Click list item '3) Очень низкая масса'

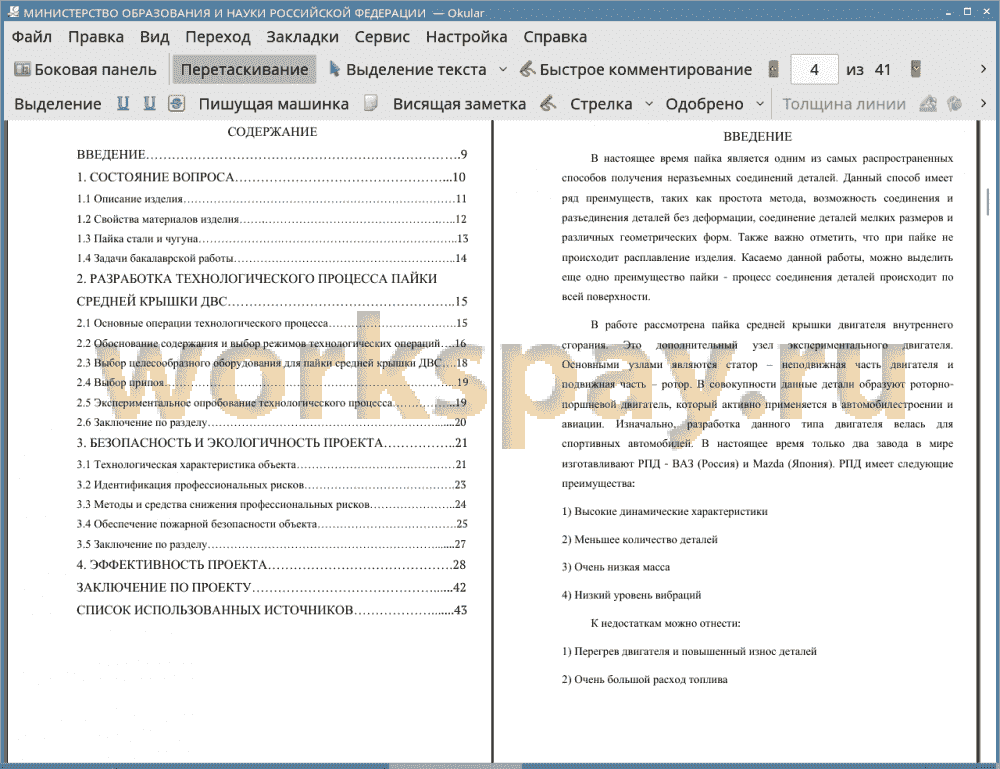coord(615,567)
